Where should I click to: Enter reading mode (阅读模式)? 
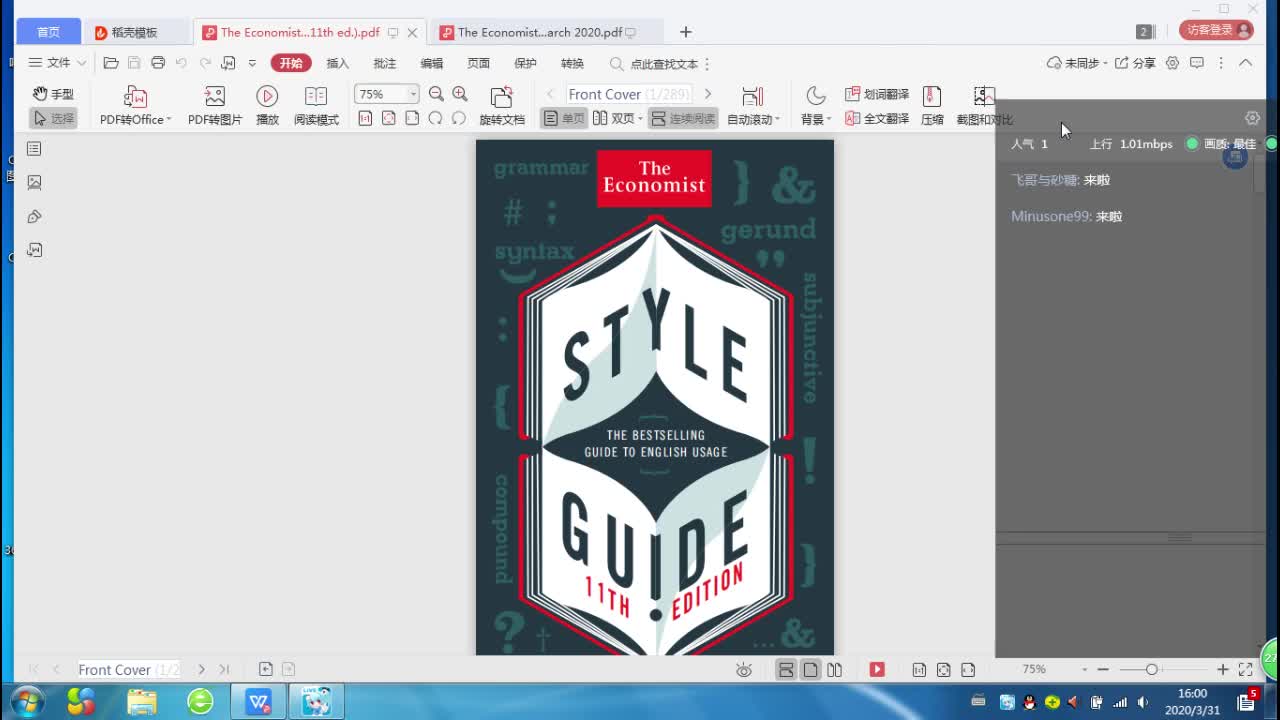pyautogui.click(x=316, y=106)
